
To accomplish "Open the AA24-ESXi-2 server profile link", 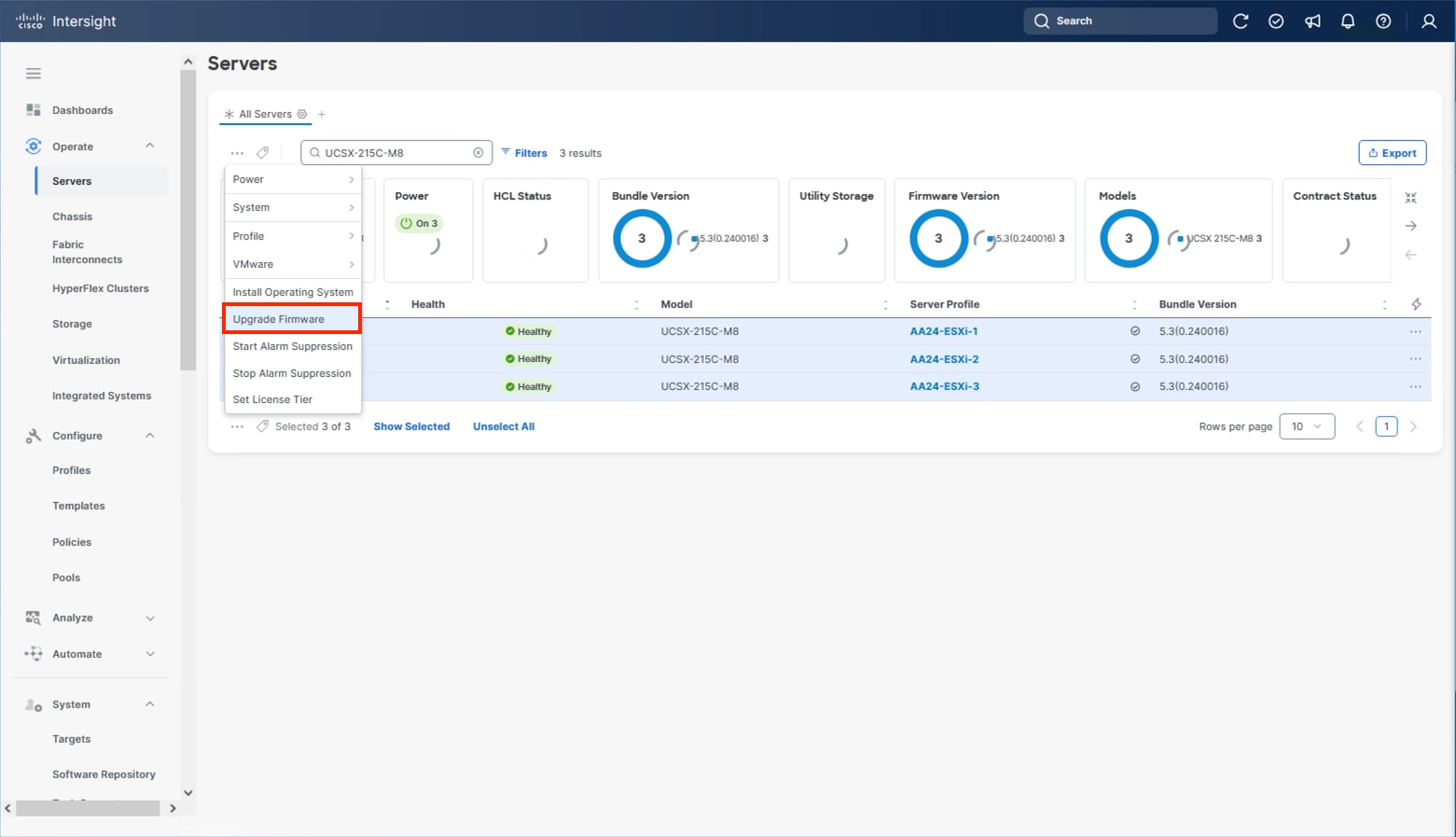I will 944,359.
